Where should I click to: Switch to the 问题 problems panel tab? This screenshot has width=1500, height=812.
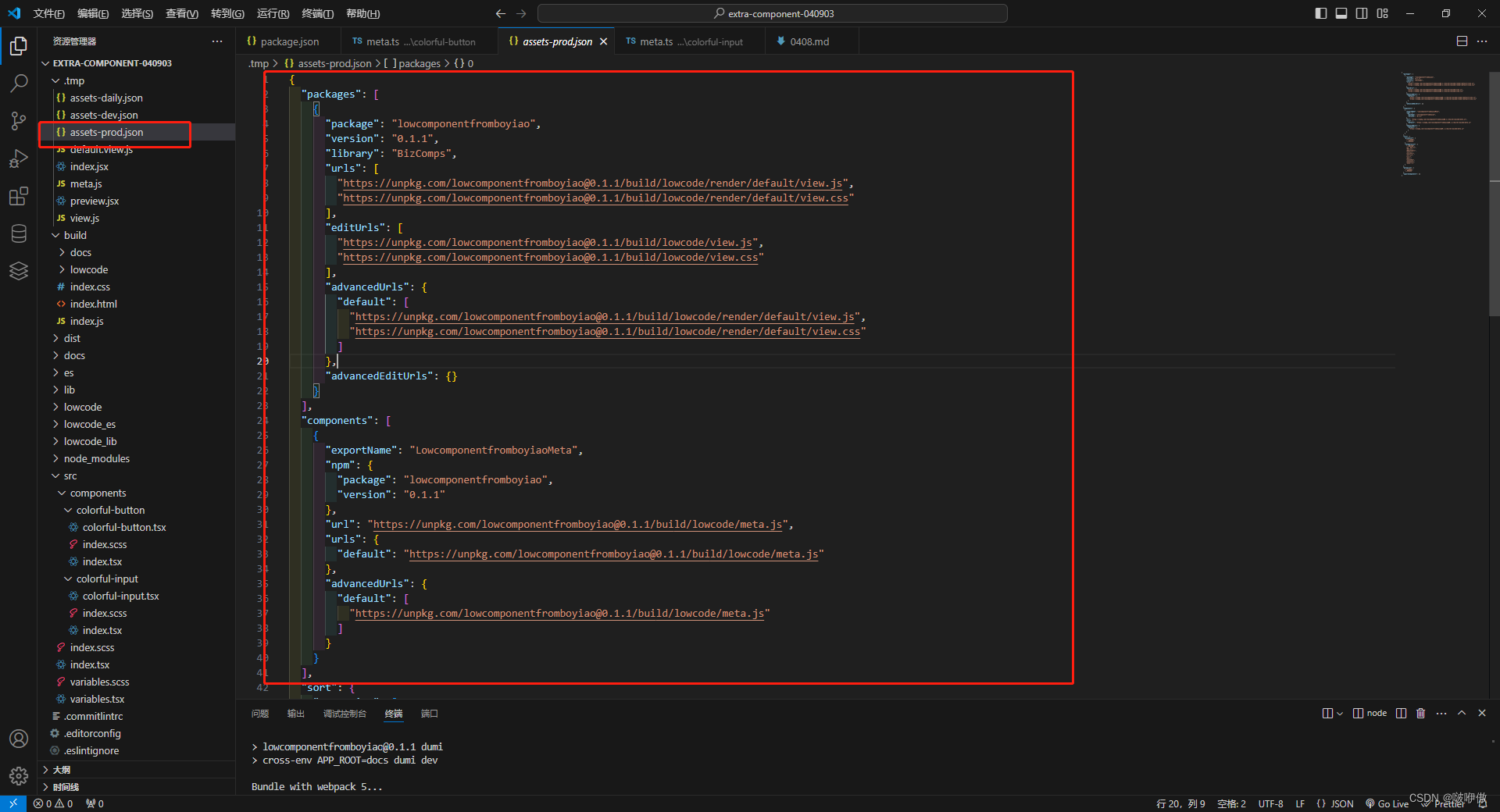(260, 714)
